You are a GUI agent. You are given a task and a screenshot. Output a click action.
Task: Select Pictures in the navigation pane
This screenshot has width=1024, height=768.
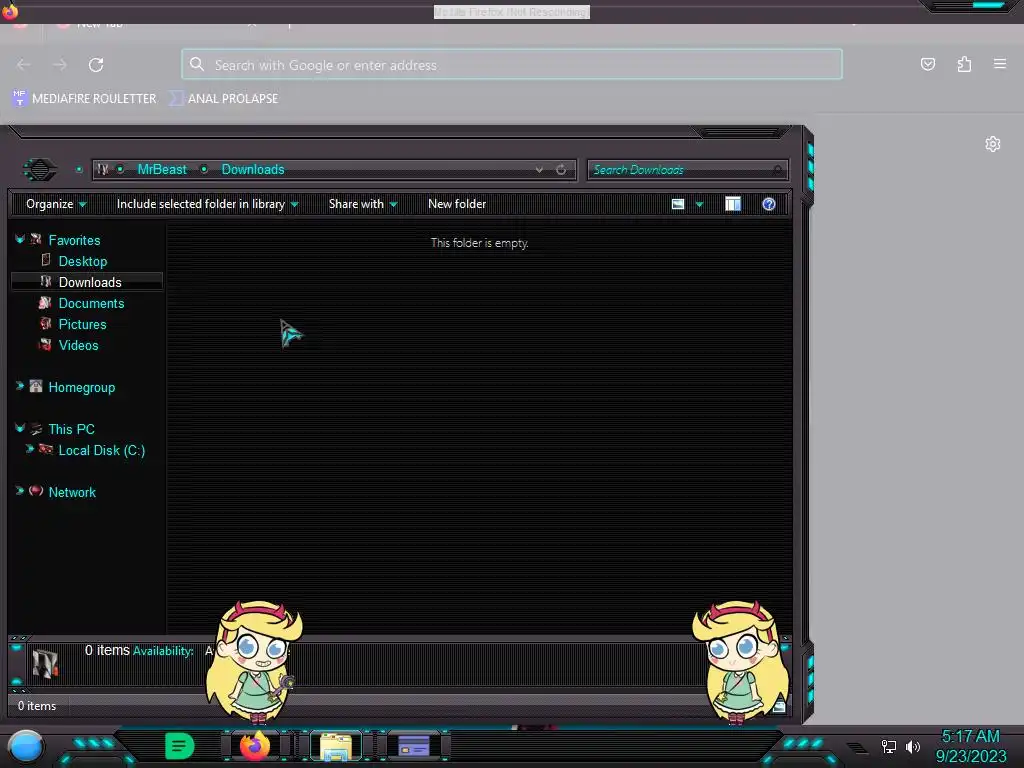tap(82, 324)
